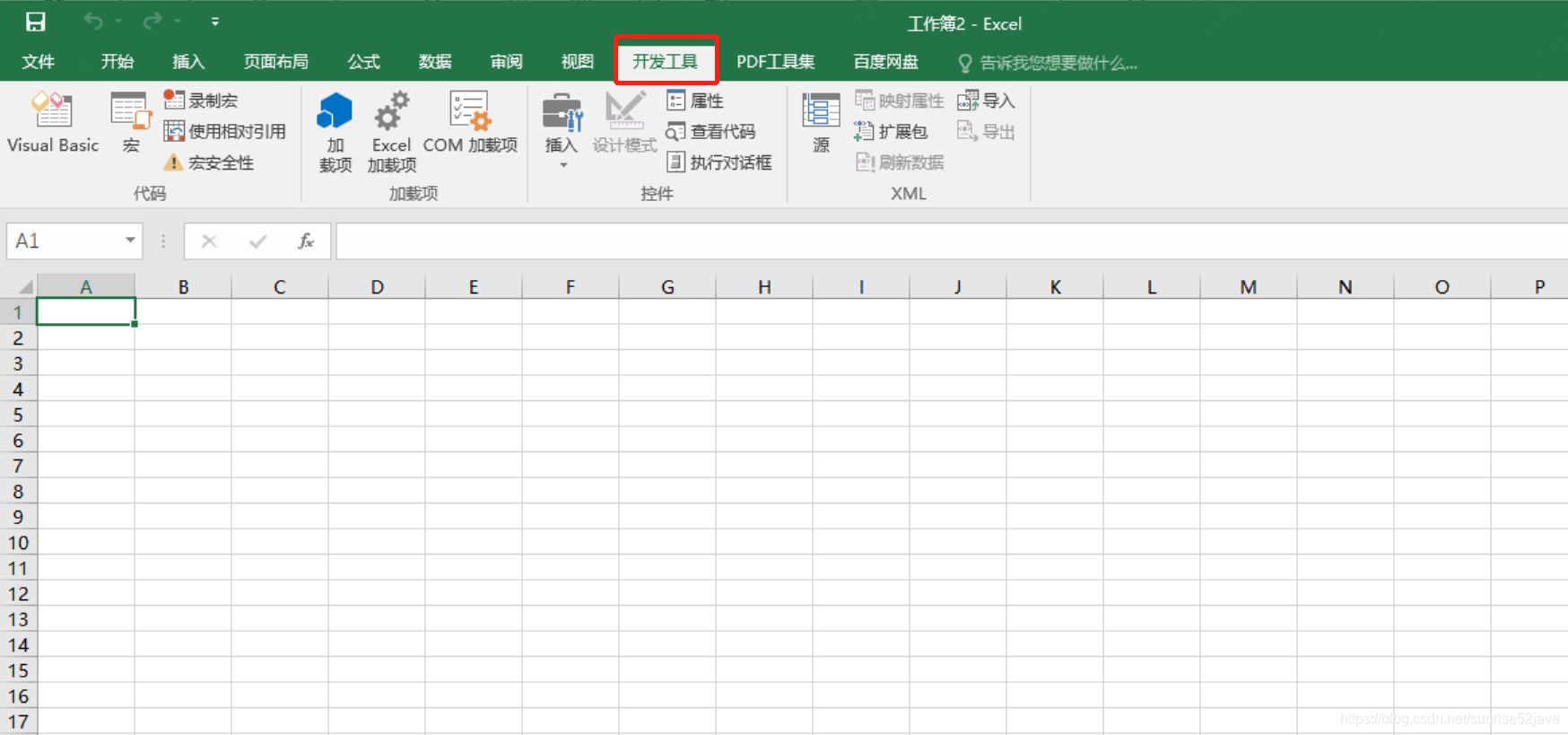Select row 1 header
The width and height of the screenshot is (1568, 735).
click(x=18, y=312)
